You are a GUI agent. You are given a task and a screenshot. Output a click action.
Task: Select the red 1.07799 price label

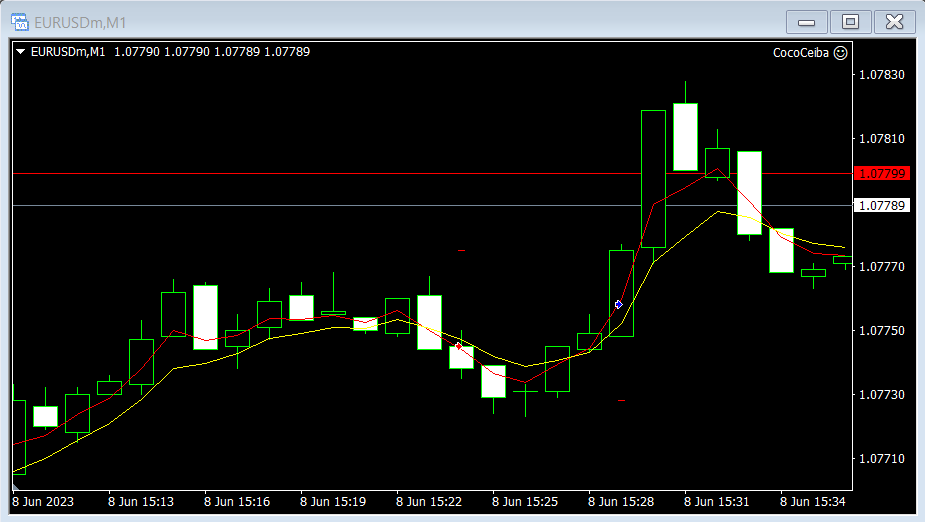point(881,173)
